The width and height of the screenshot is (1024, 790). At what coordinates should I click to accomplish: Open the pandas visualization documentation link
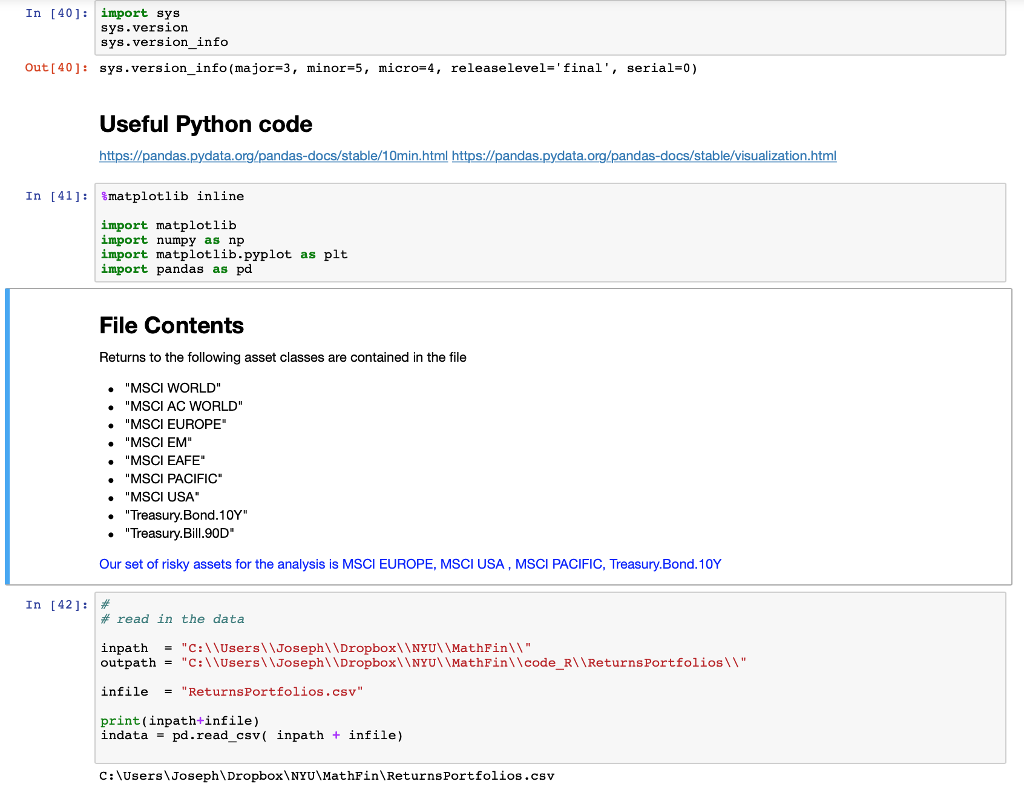[644, 155]
